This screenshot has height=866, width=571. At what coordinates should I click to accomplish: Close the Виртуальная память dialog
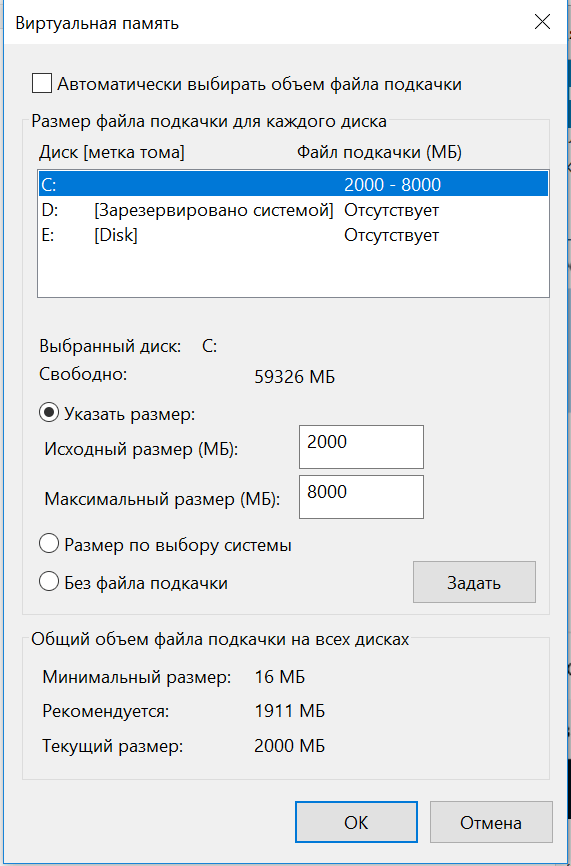[x=542, y=23]
